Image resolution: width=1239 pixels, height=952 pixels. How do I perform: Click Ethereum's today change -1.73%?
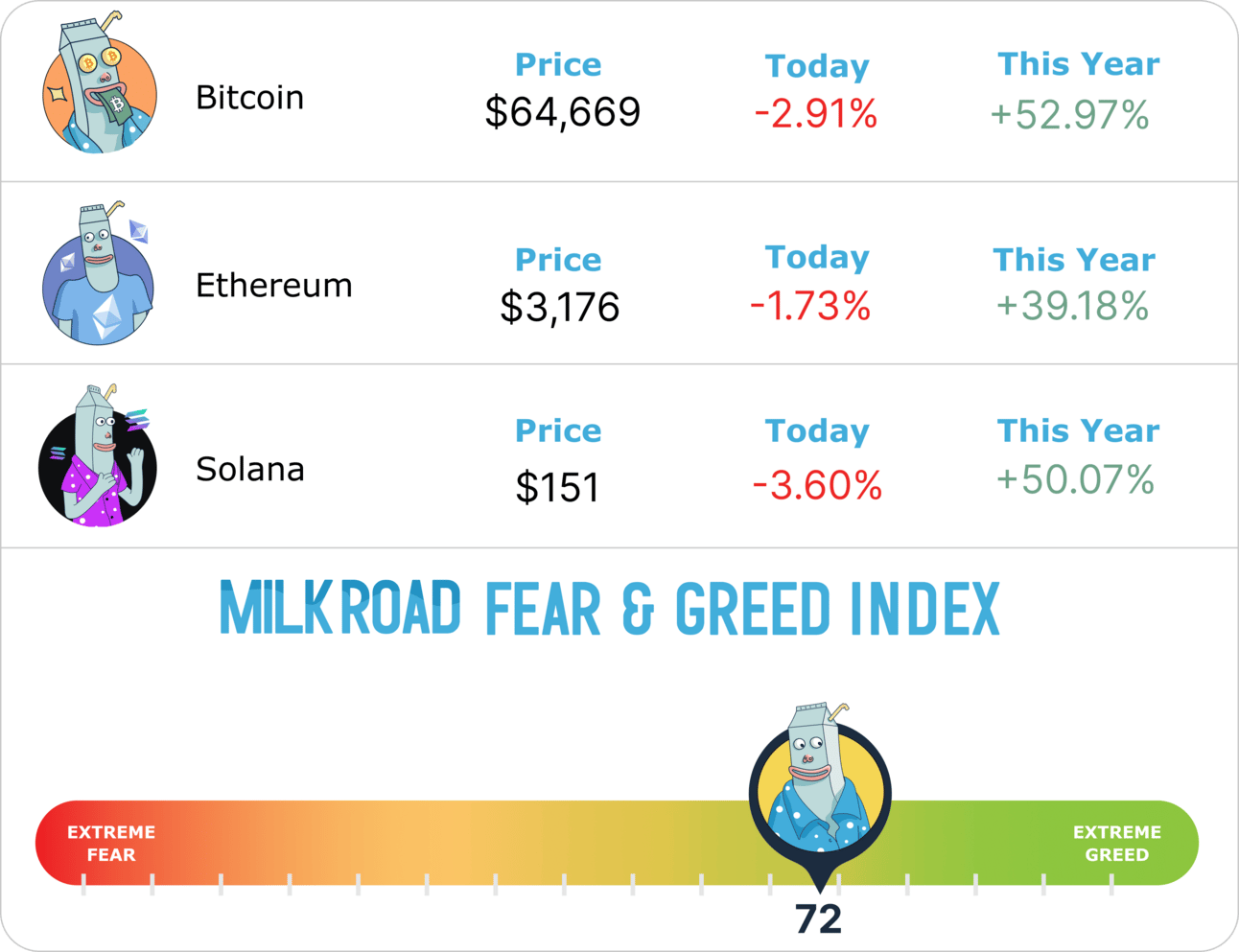(x=810, y=307)
